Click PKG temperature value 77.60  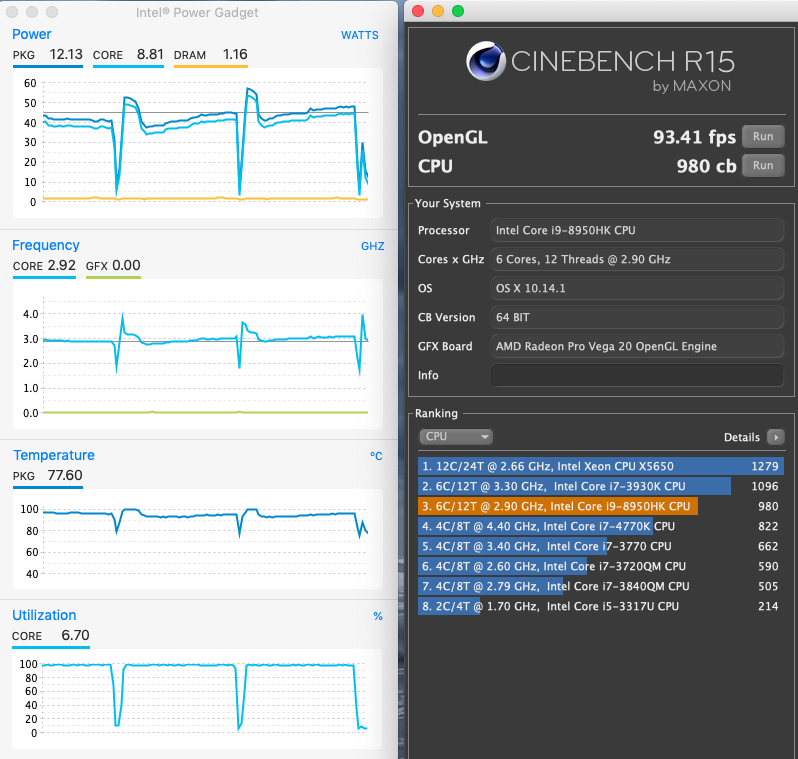pyautogui.click(x=65, y=475)
